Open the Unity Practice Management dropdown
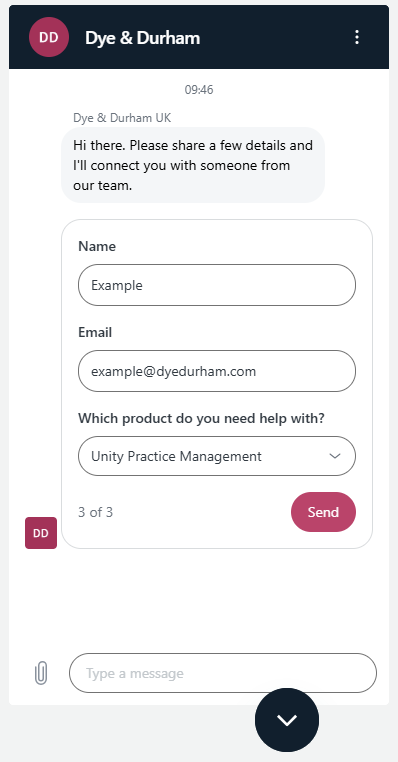 [x=217, y=456]
